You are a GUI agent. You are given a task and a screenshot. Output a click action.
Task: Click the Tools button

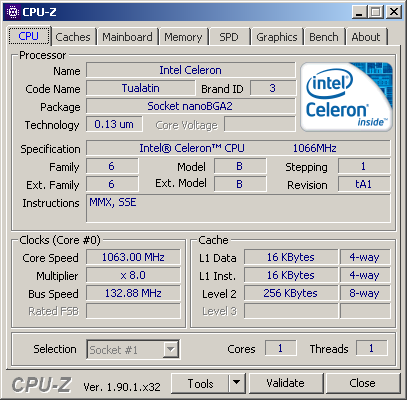click(200, 384)
